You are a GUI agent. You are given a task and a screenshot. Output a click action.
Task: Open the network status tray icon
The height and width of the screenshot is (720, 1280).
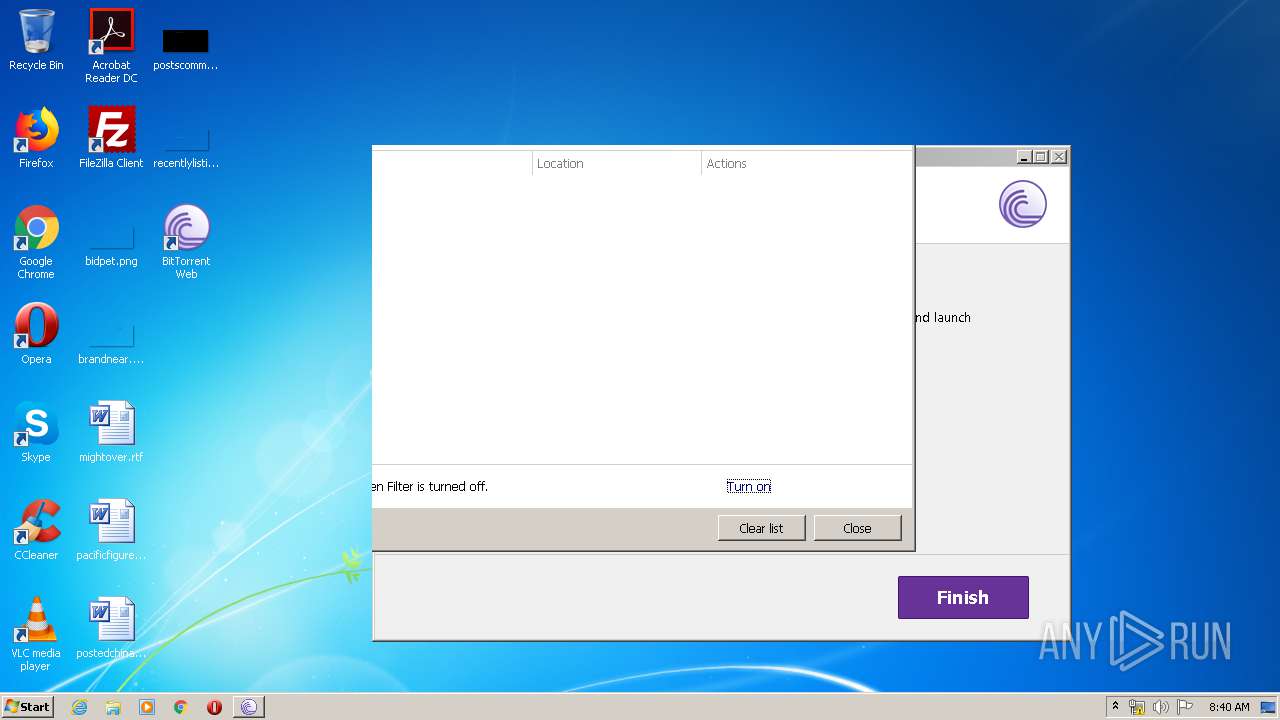[1137, 707]
